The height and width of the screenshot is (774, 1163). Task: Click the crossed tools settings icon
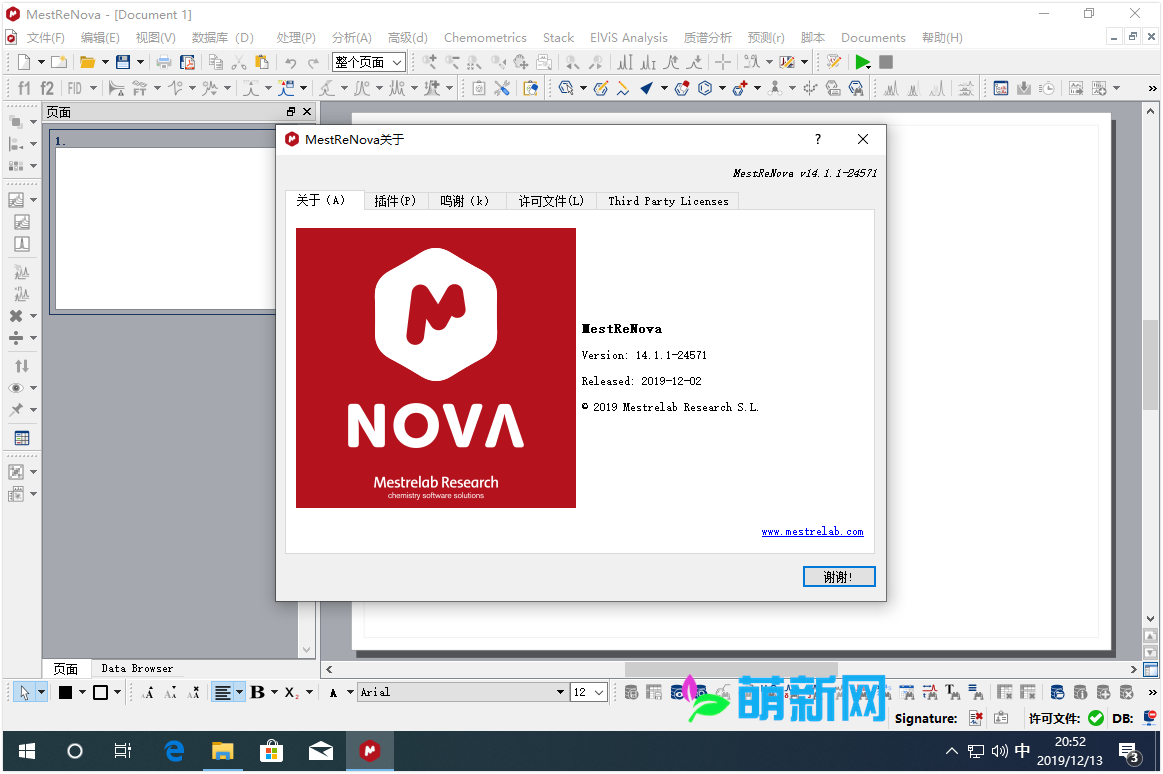click(502, 89)
